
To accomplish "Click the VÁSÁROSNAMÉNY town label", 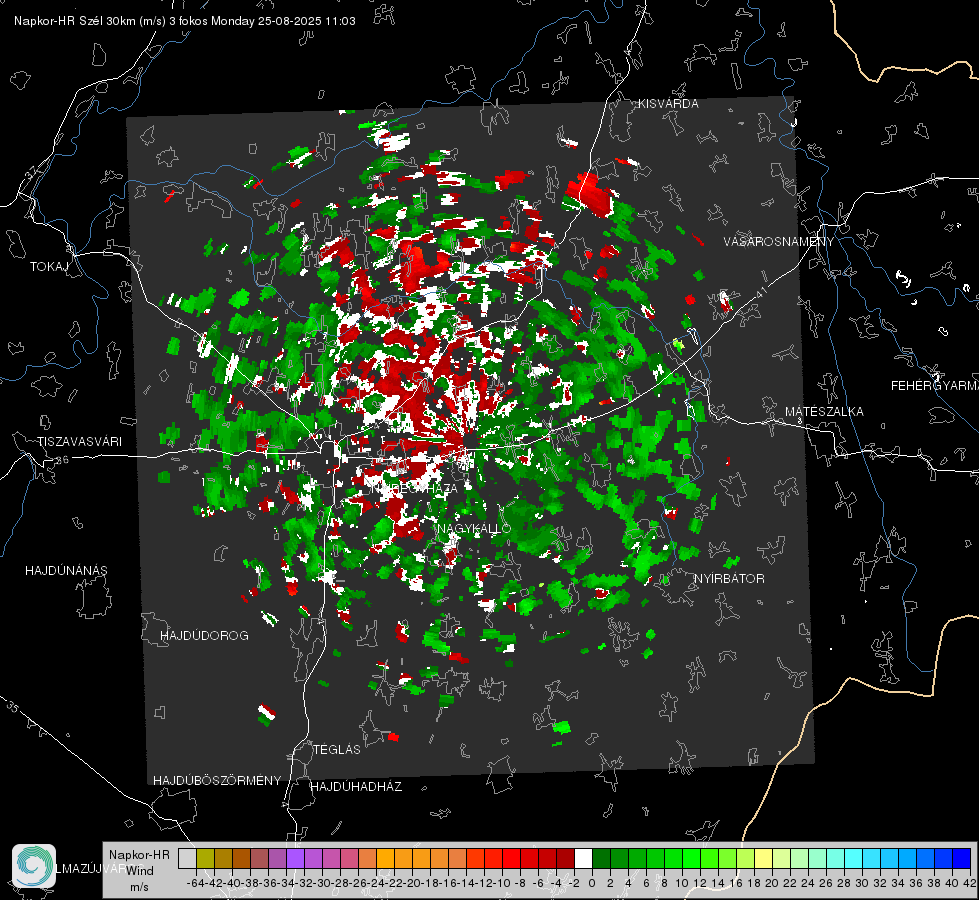I will tap(779, 242).
